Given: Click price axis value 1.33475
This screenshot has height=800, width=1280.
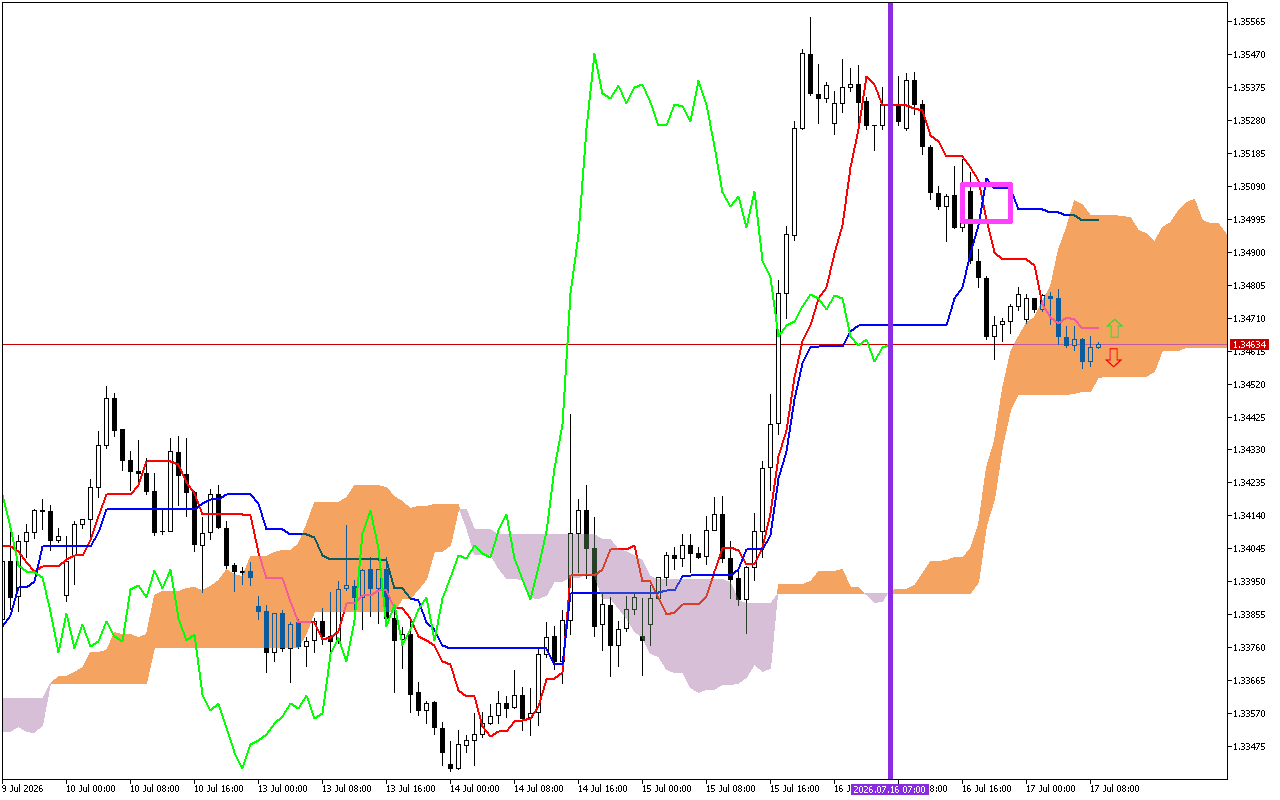Looking at the screenshot, I should pos(1250,746).
